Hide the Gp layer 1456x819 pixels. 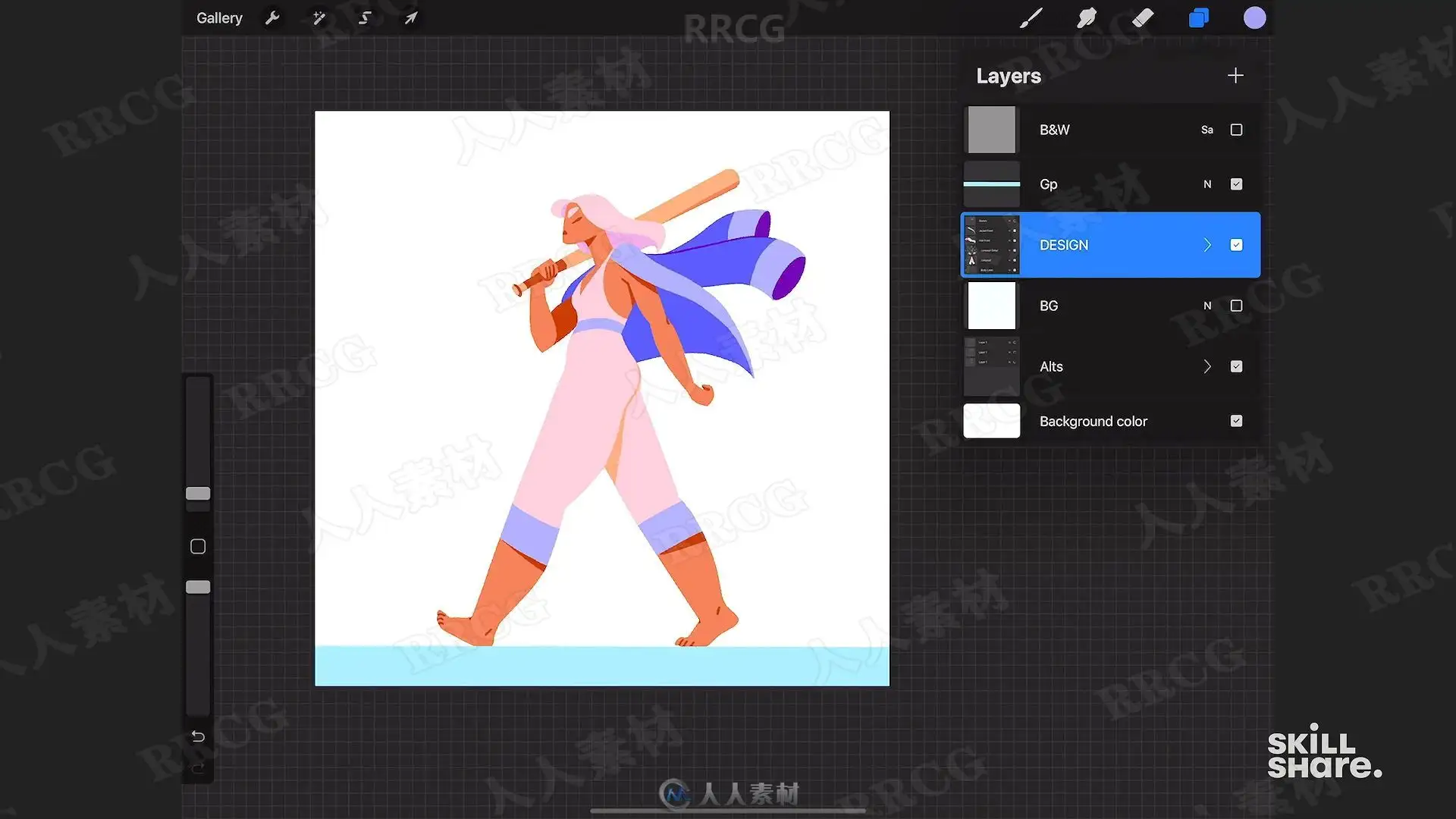pos(1236,184)
